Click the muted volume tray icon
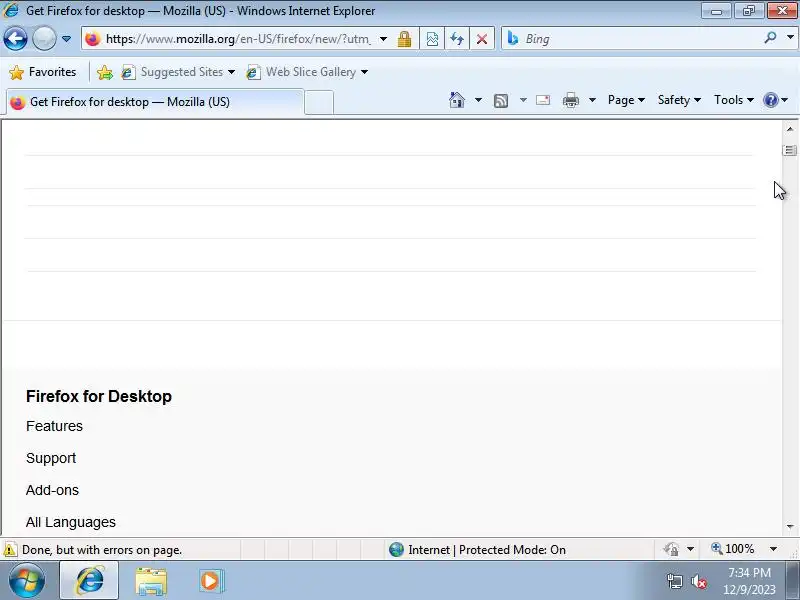800x600 pixels. coord(698,581)
